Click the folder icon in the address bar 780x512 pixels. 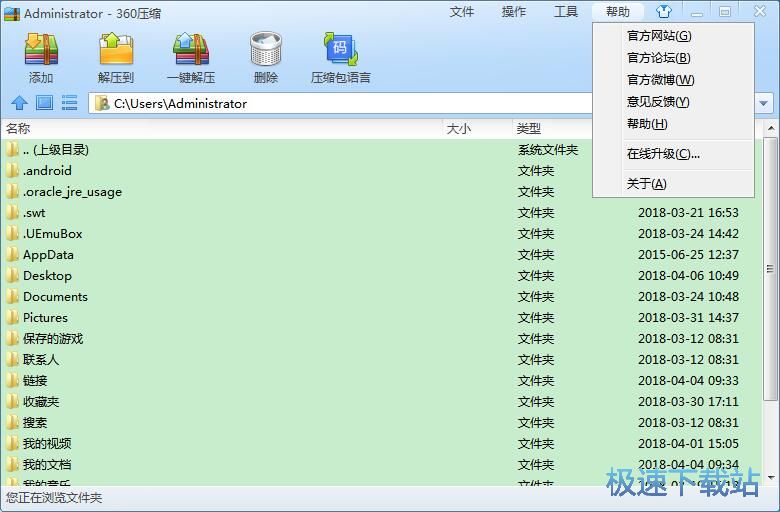(x=102, y=103)
